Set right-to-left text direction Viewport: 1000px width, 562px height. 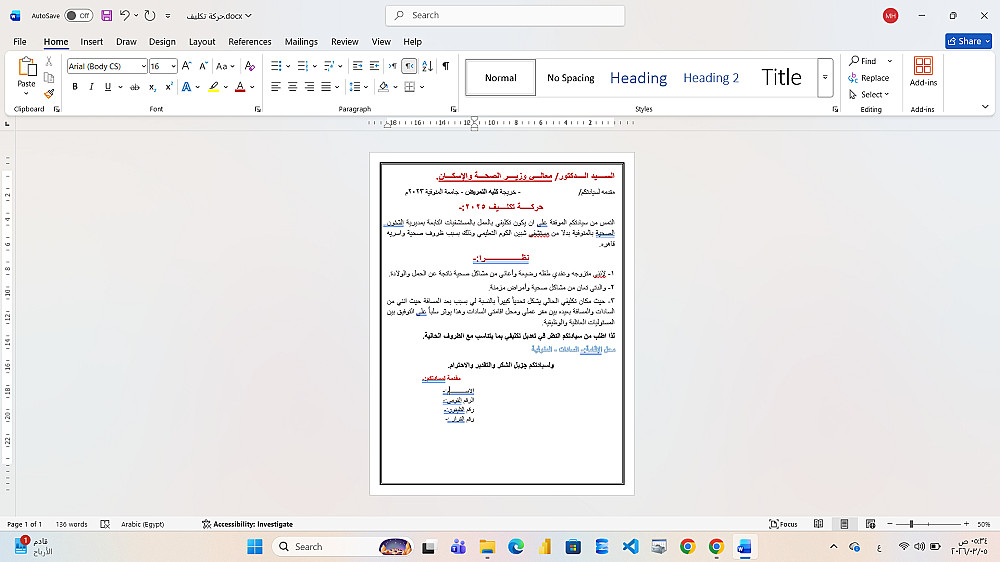tap(409, 66)
